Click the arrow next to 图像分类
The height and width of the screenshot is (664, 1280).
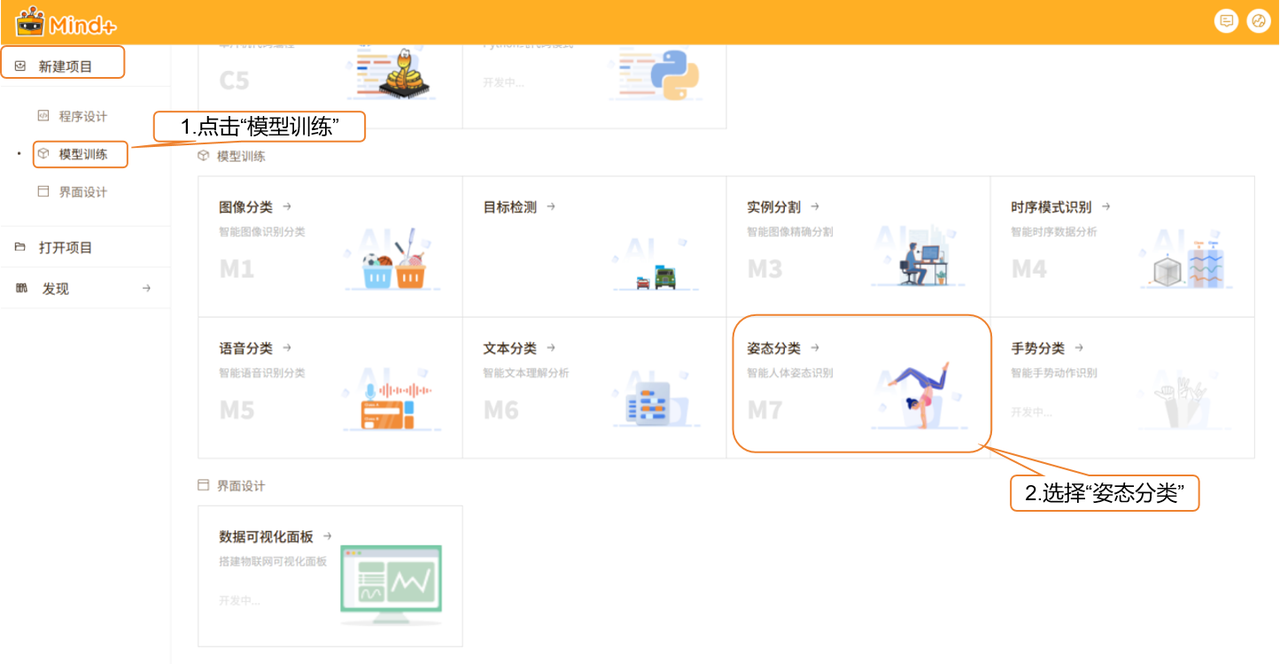[287, 207]
